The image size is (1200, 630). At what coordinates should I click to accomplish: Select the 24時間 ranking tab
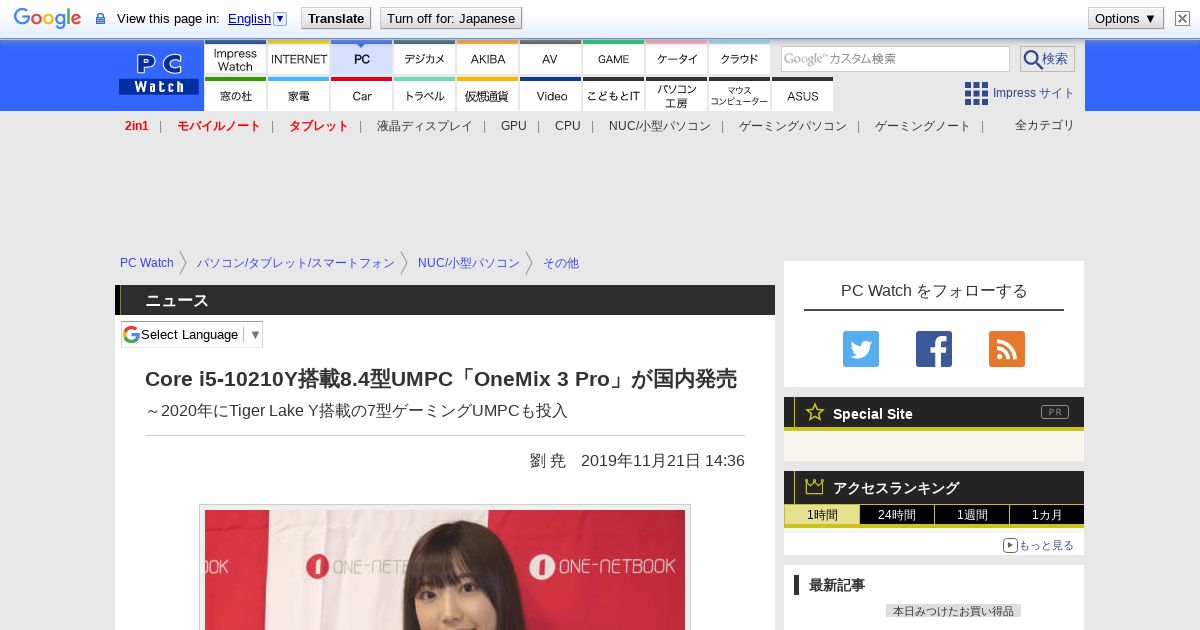click(x=897, y=515)
